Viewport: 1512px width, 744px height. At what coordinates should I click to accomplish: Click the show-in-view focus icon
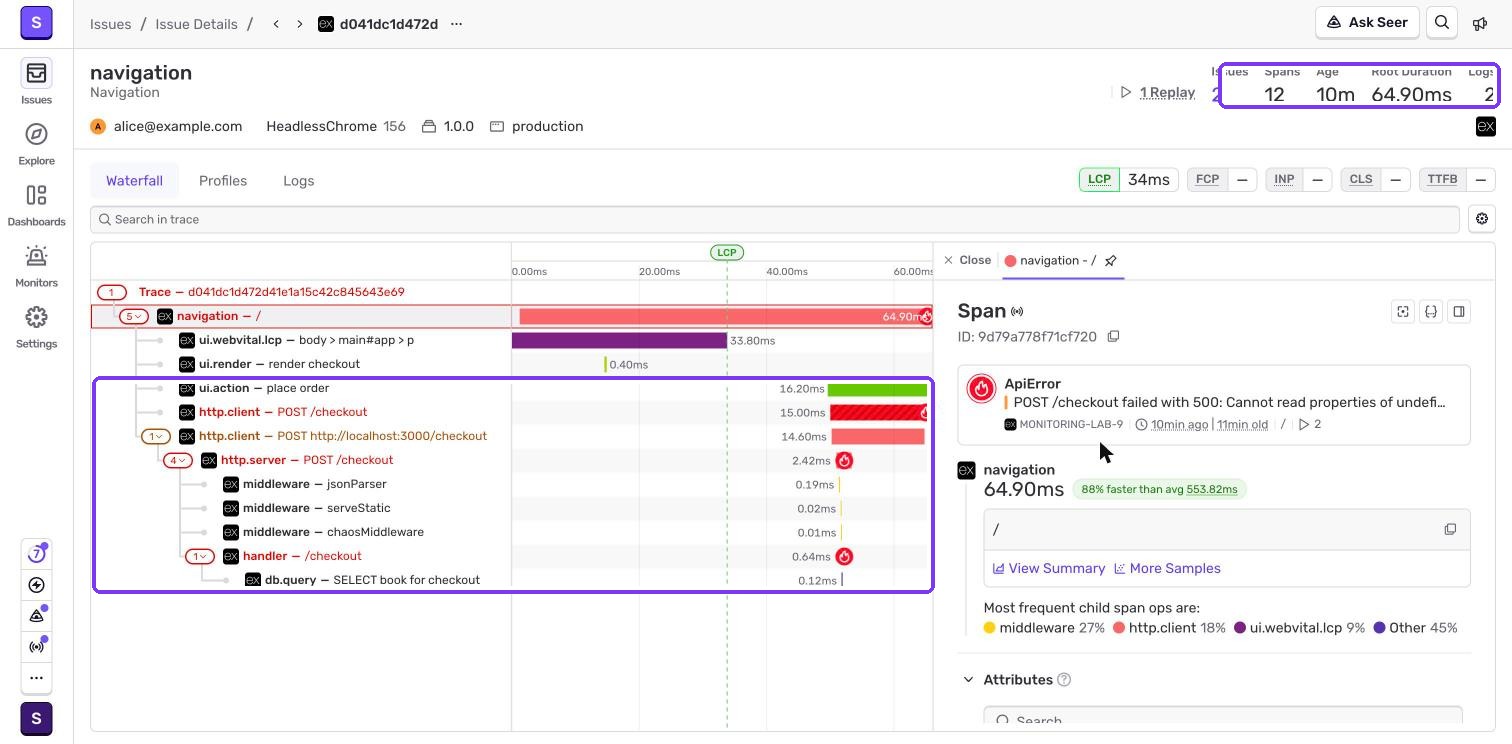point(1403,311)
